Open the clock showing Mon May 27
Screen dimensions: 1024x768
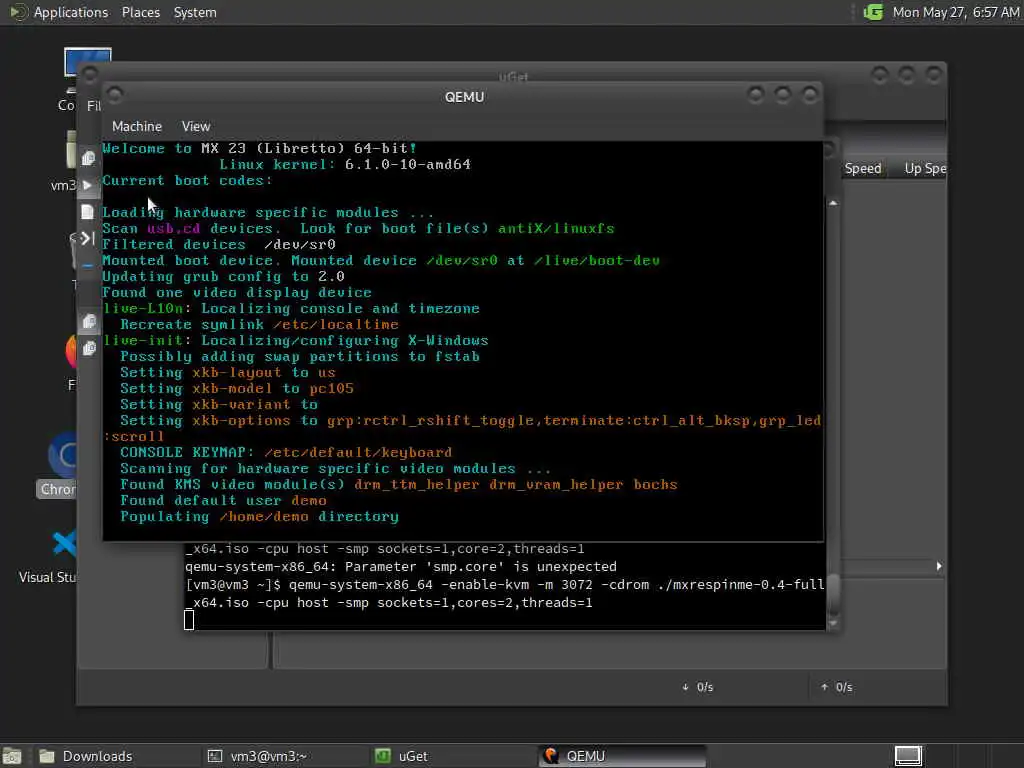pos(955,12)
